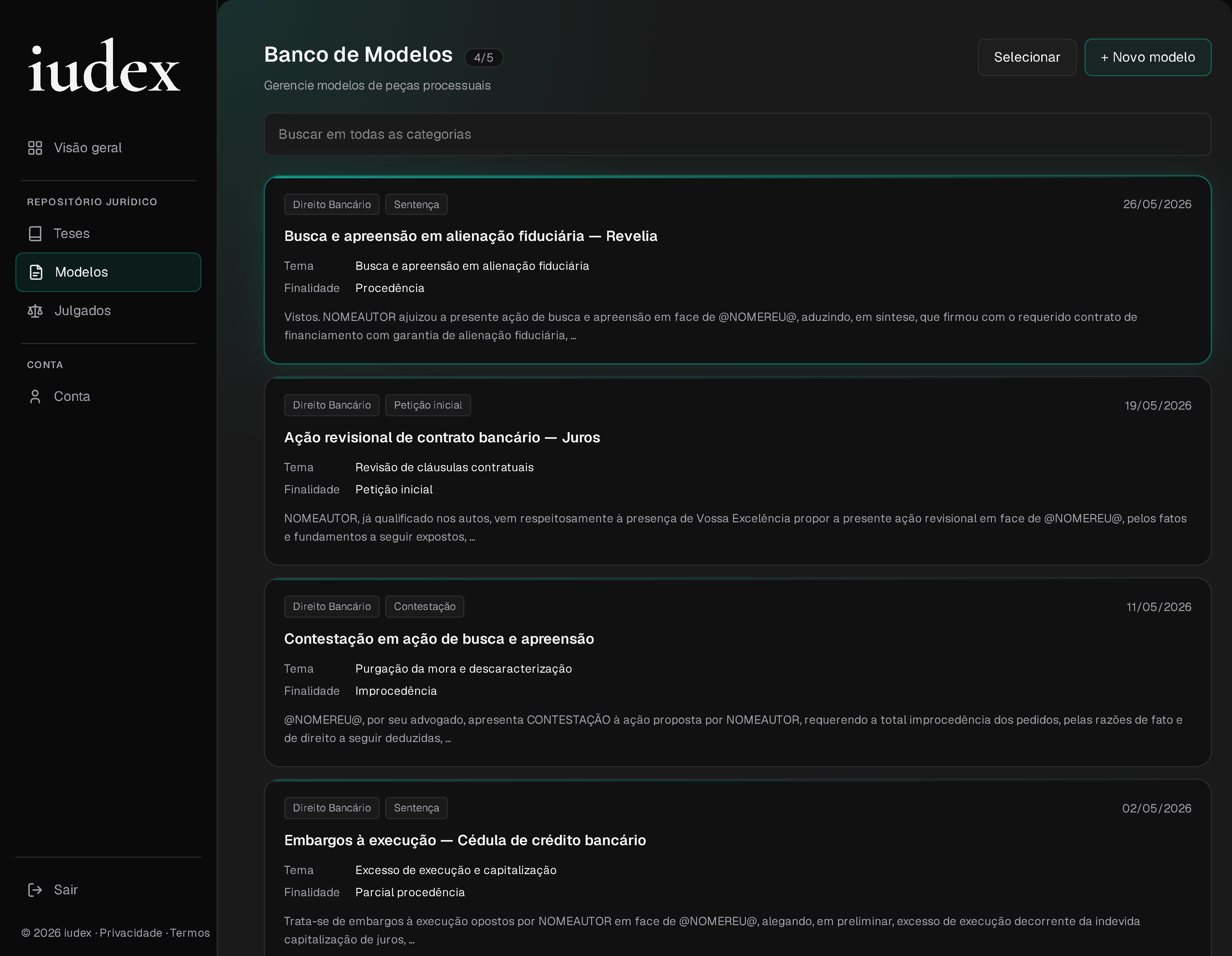Click finalidade Improcedência
1232x956 pixels.
(x=396, y=691)
